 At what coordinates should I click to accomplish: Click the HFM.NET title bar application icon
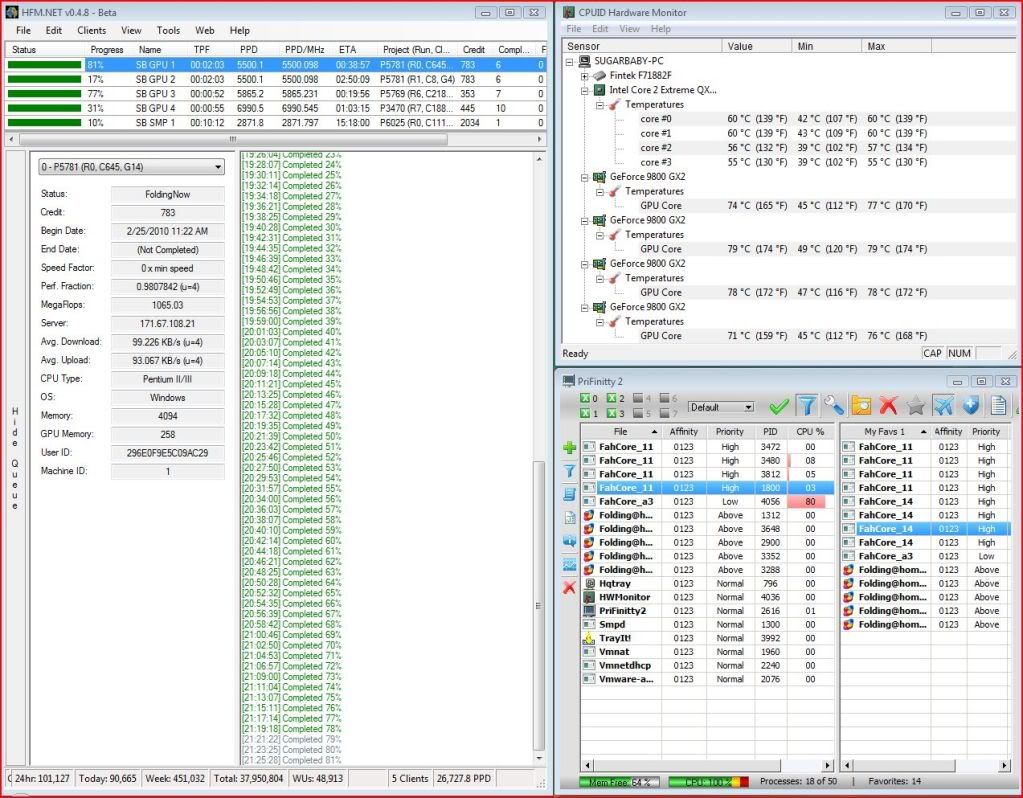tap(12, 12)
